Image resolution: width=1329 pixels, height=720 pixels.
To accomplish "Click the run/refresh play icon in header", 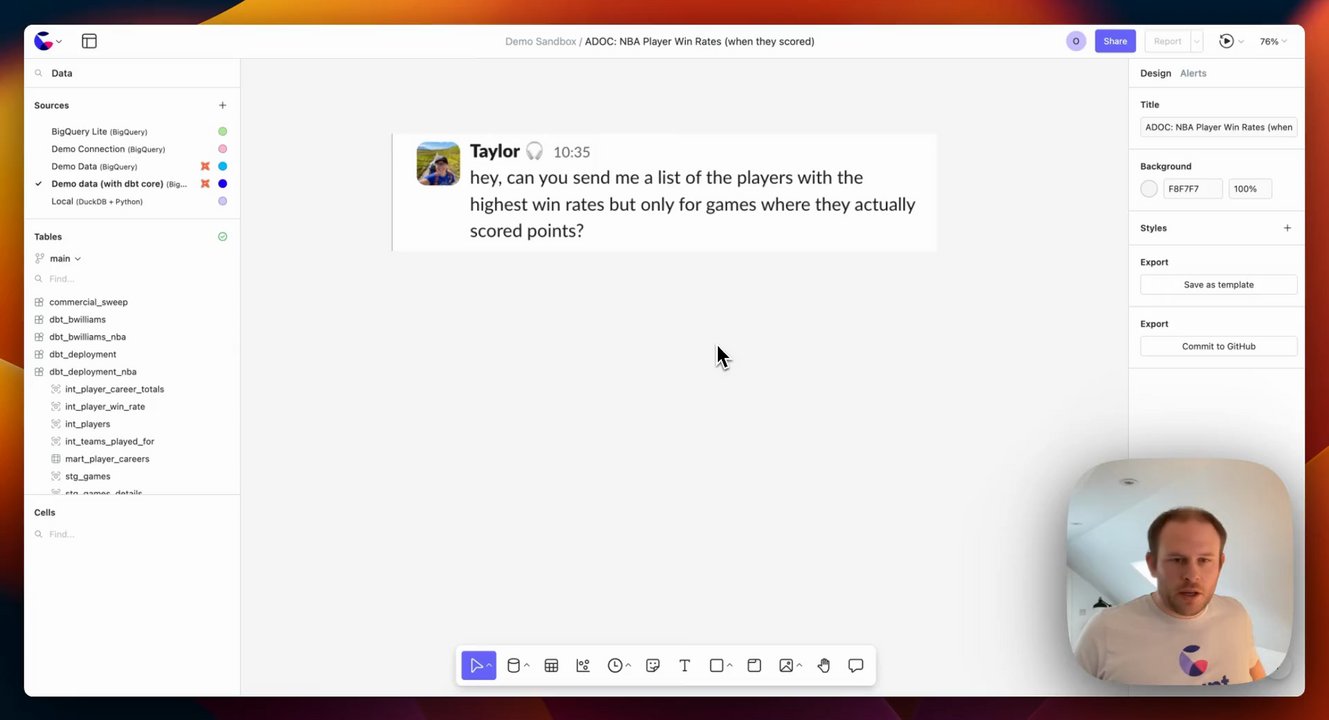I will pos(1226,41).
